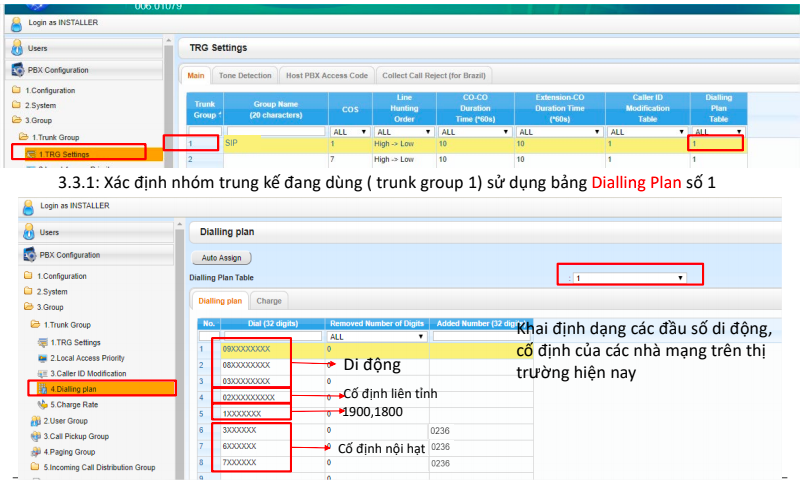
Task: Select the 4.Dialling plan tree icon
Action: (x=42, y=388)
